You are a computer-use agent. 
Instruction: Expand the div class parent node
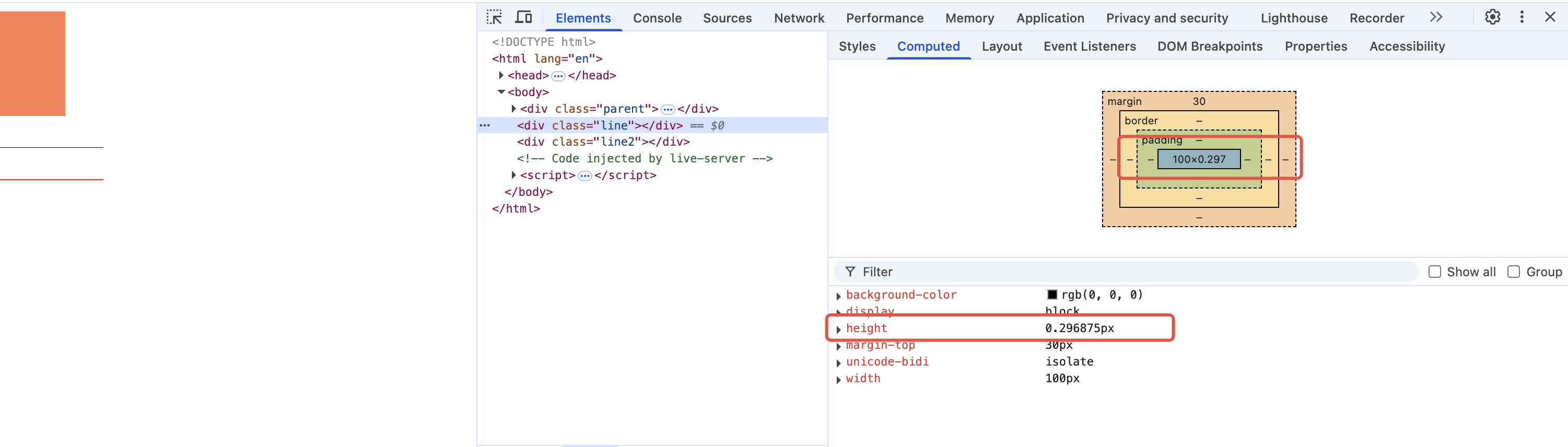click(514, 109)
